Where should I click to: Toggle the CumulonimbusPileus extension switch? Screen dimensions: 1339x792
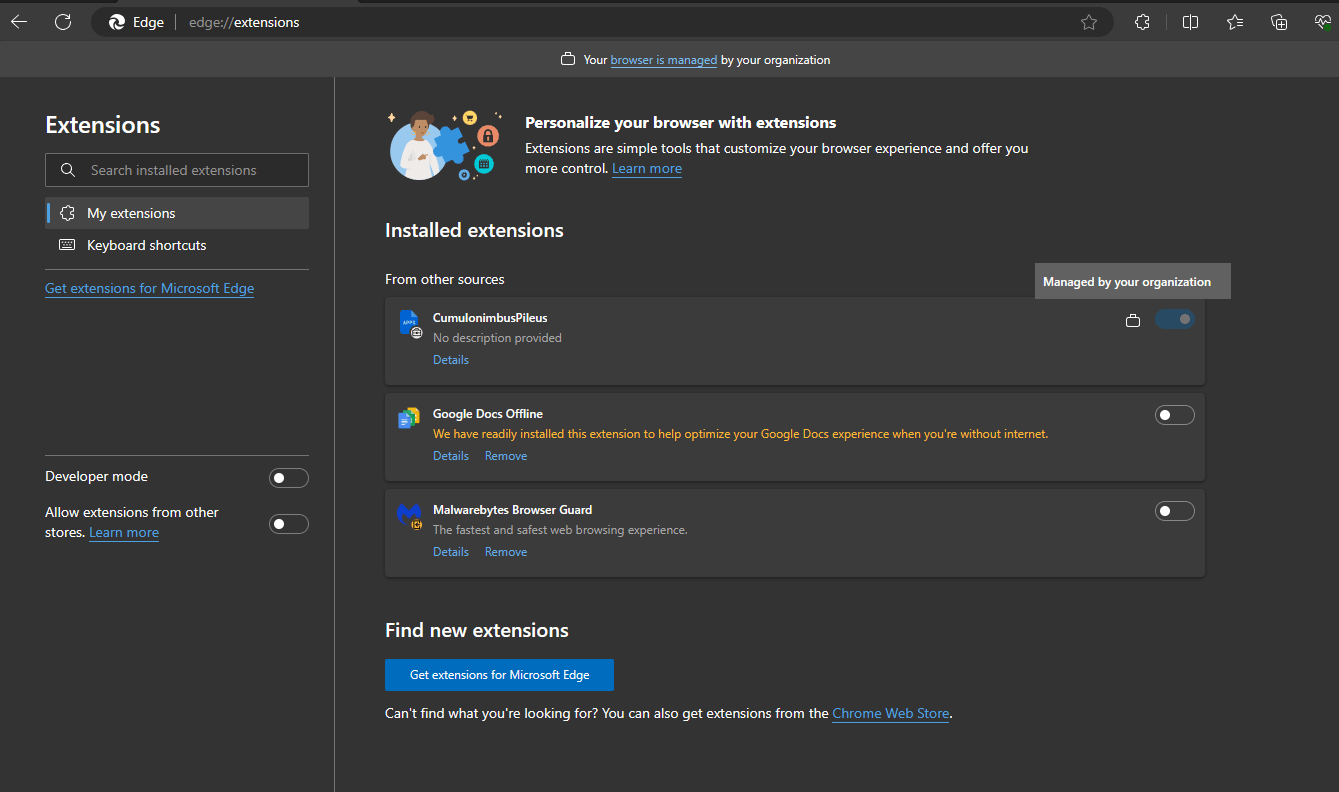click(x=1175, y=319)
